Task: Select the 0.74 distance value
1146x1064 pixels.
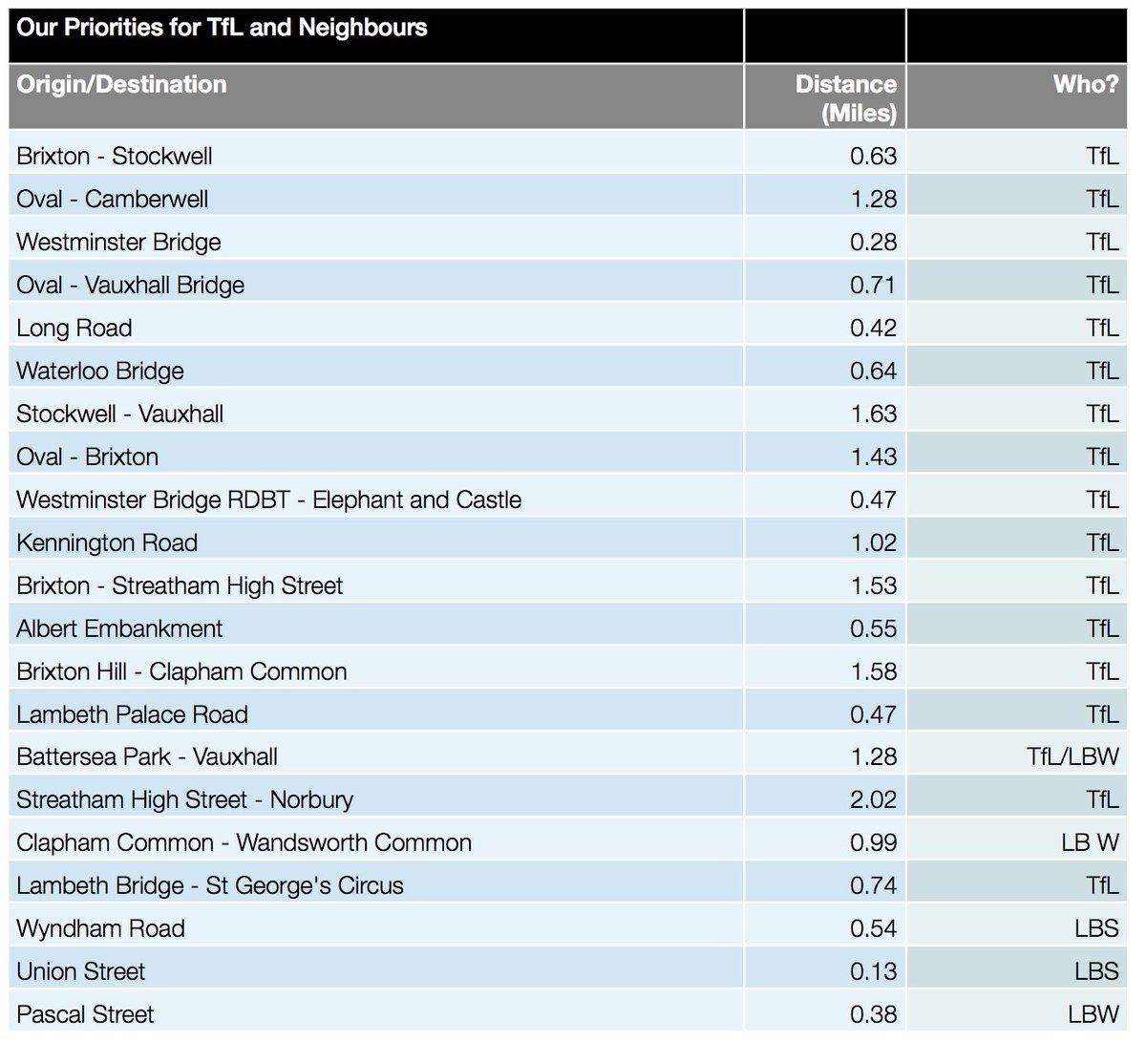Action: coord(873,885)
